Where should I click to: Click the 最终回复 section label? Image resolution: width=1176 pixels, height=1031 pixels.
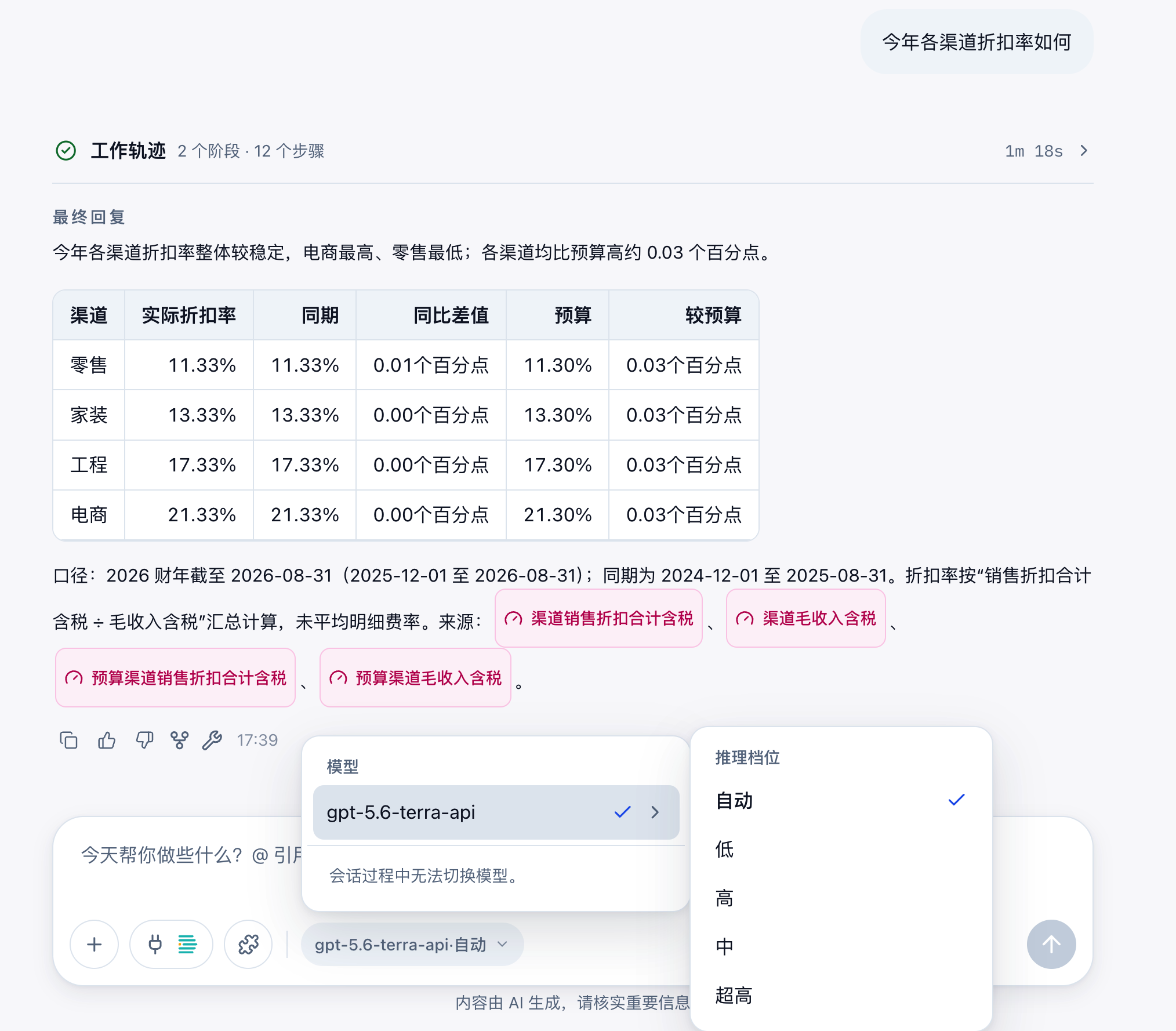tap(89, 217)
